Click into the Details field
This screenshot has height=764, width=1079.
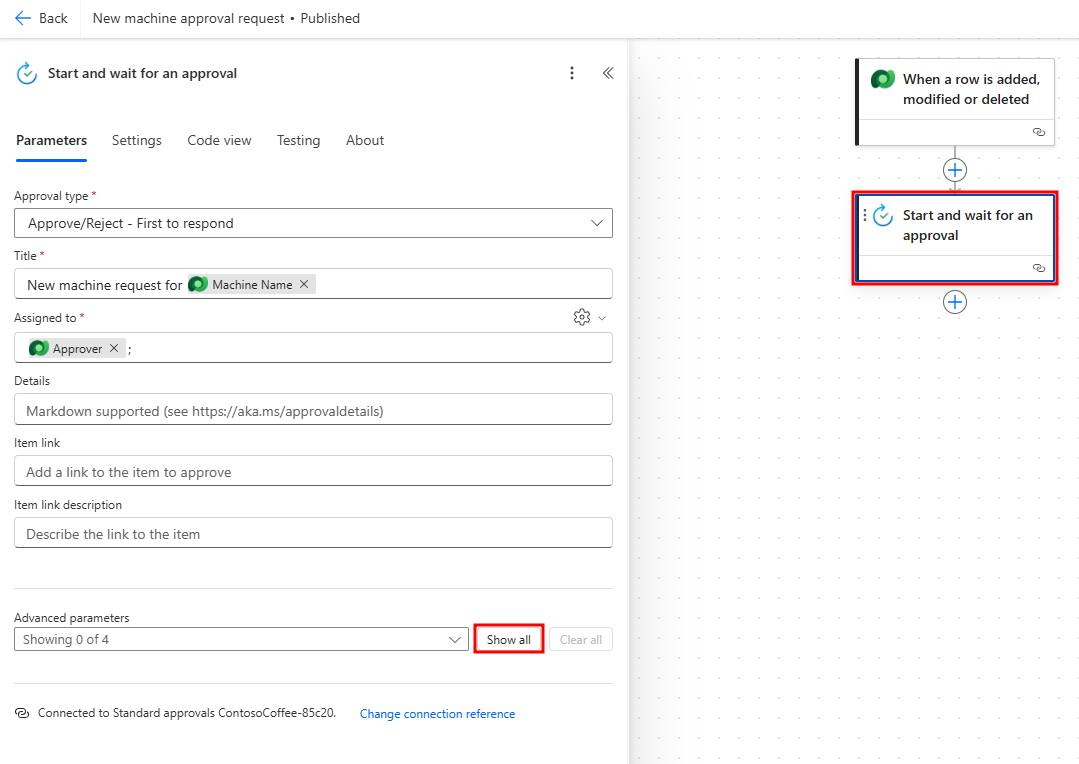313,410
